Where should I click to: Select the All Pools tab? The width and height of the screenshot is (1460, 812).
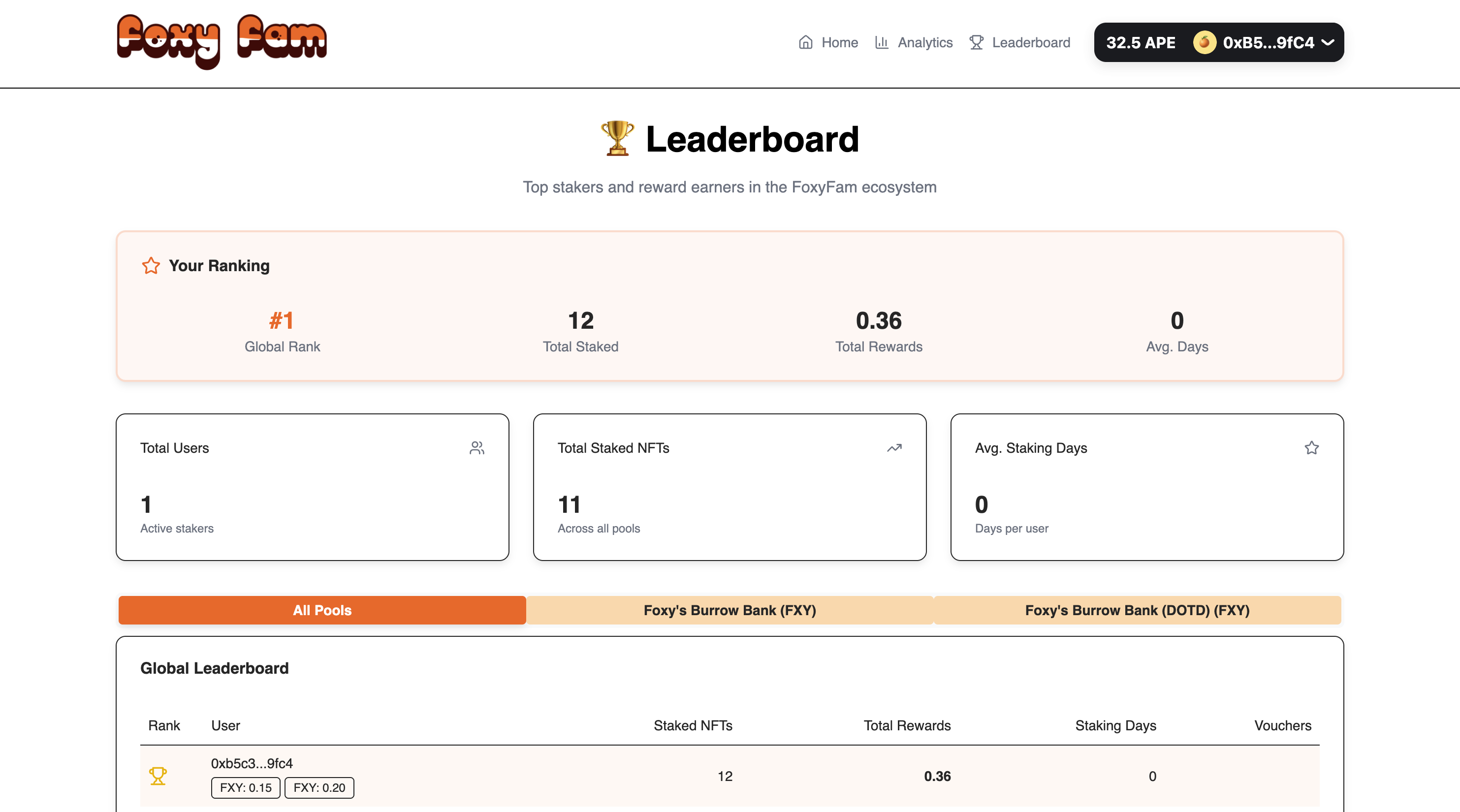click(x=321, y=610)
